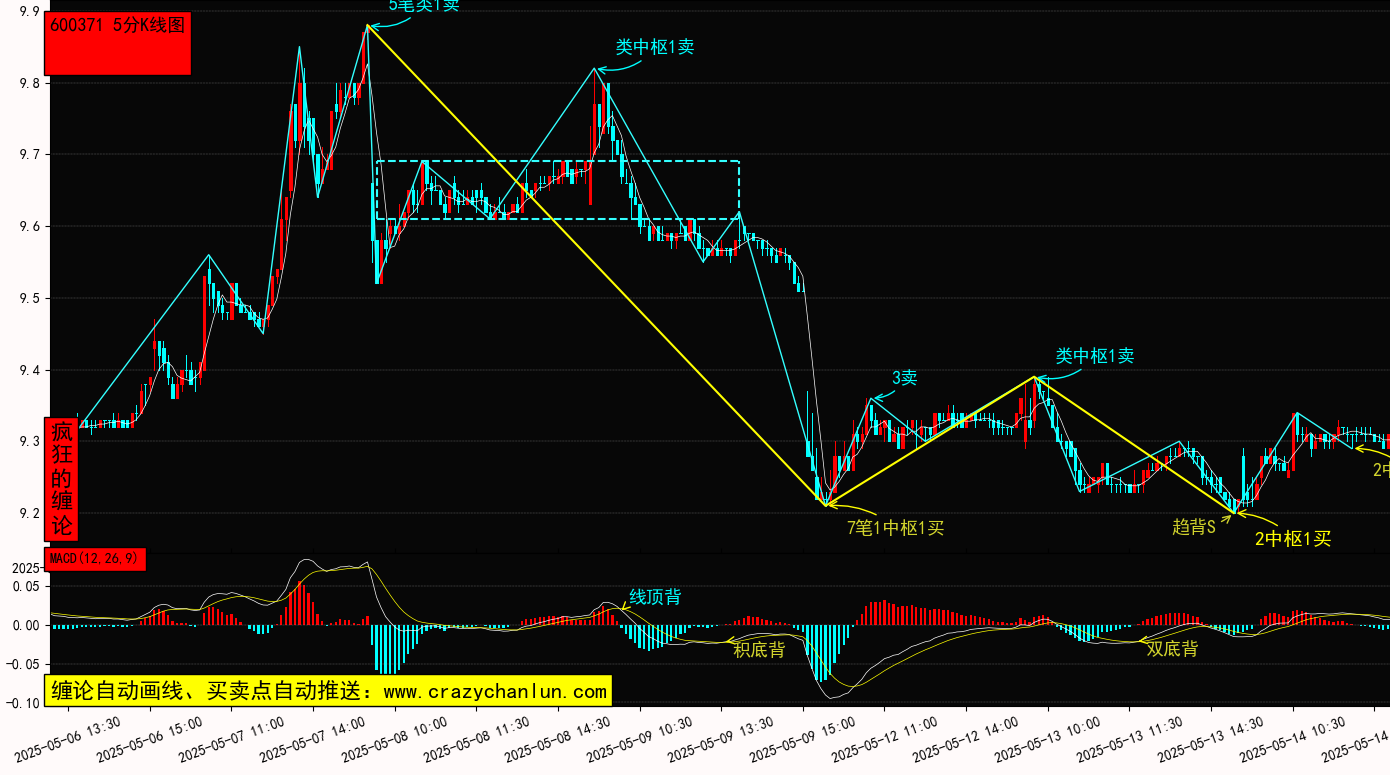The height and width of the screenshot is (775, 1390).
Task: Select the 2025-05-07 14:00 time label
Action: coord(314,738)
